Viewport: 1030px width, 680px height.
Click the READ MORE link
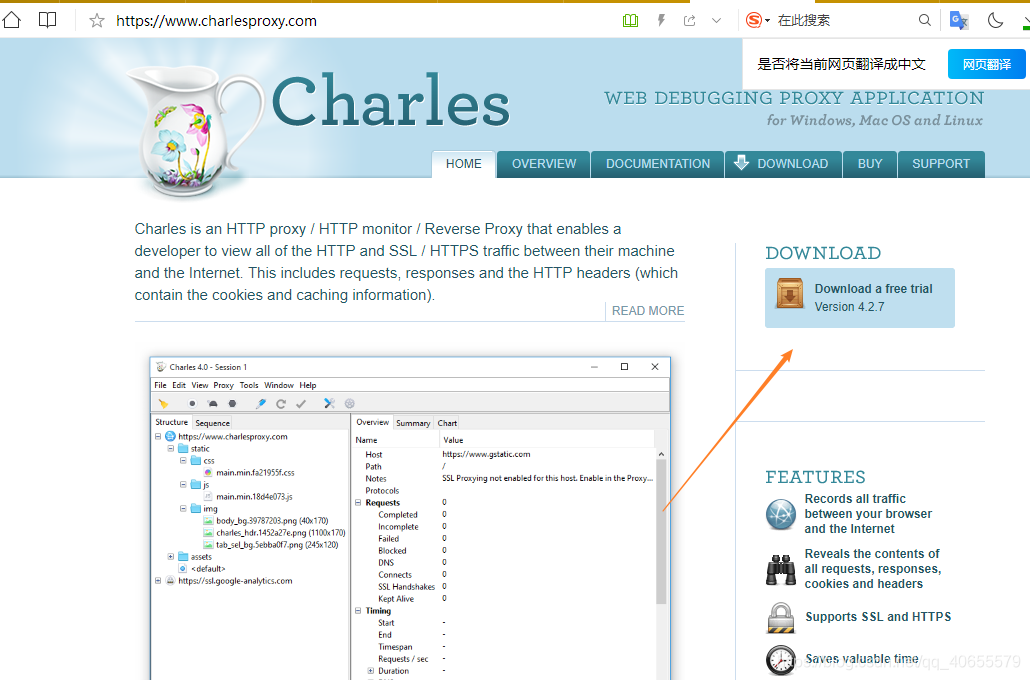648,311
